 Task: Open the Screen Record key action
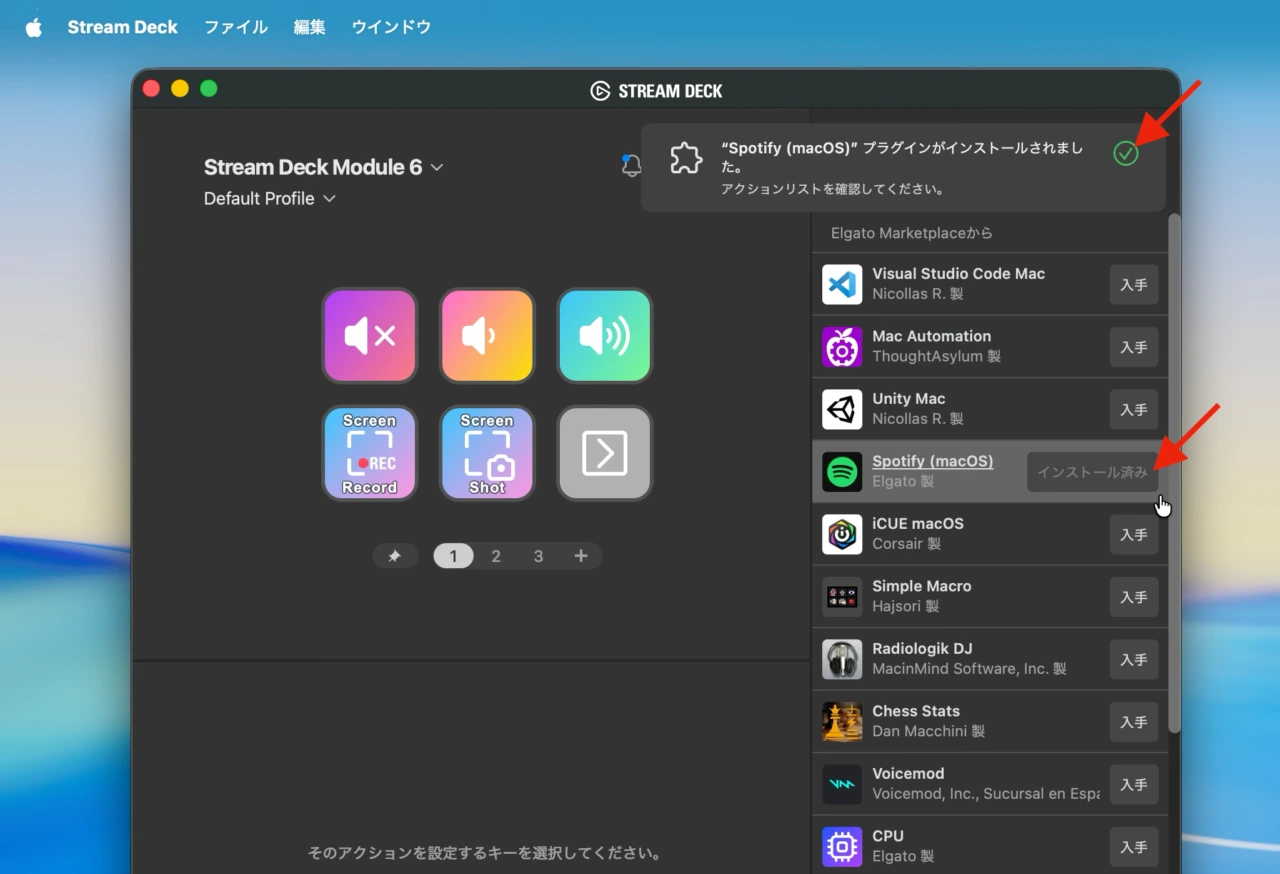coord(369,453)
